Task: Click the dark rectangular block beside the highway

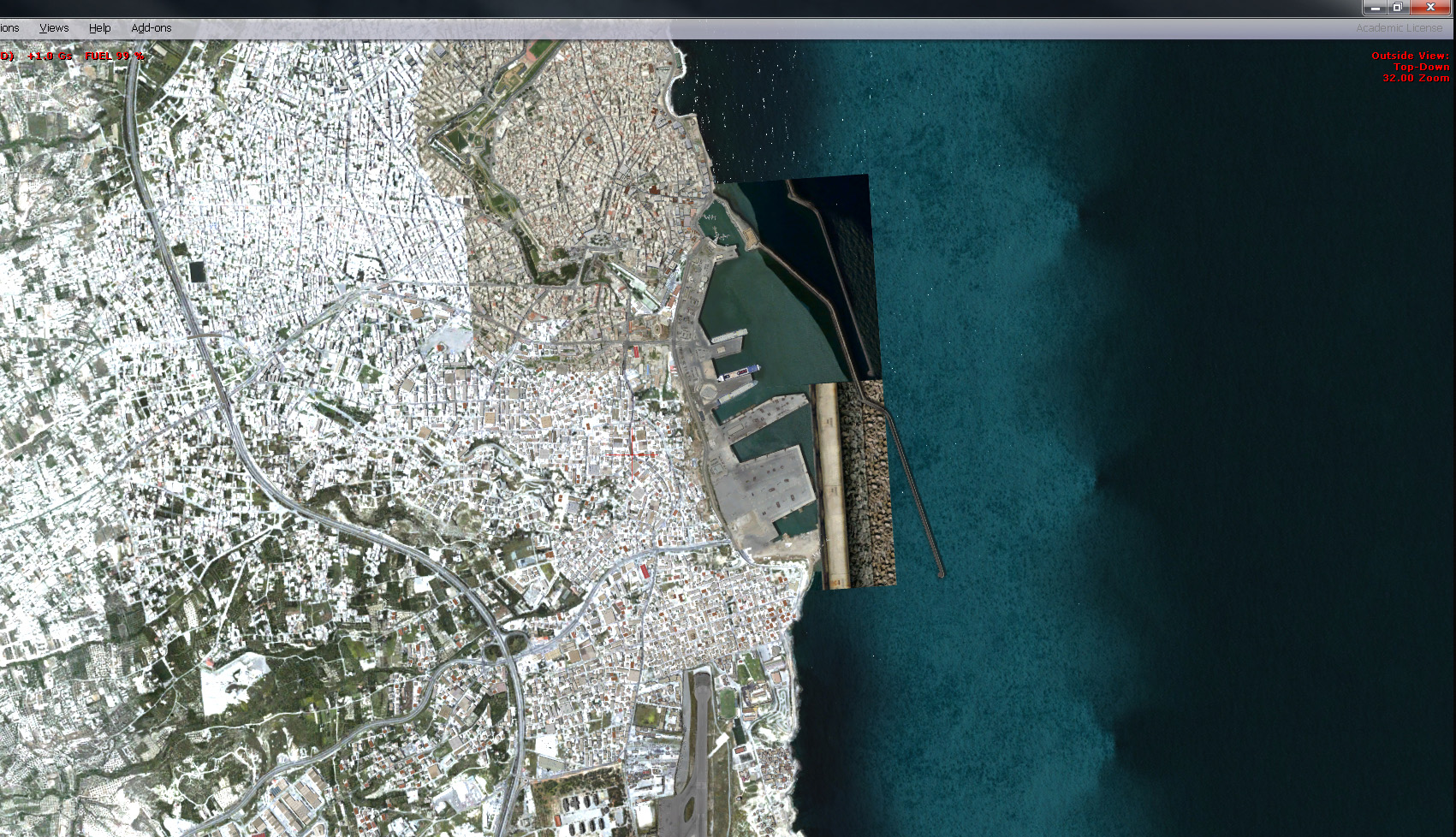Action: click(x=198, y=271)
